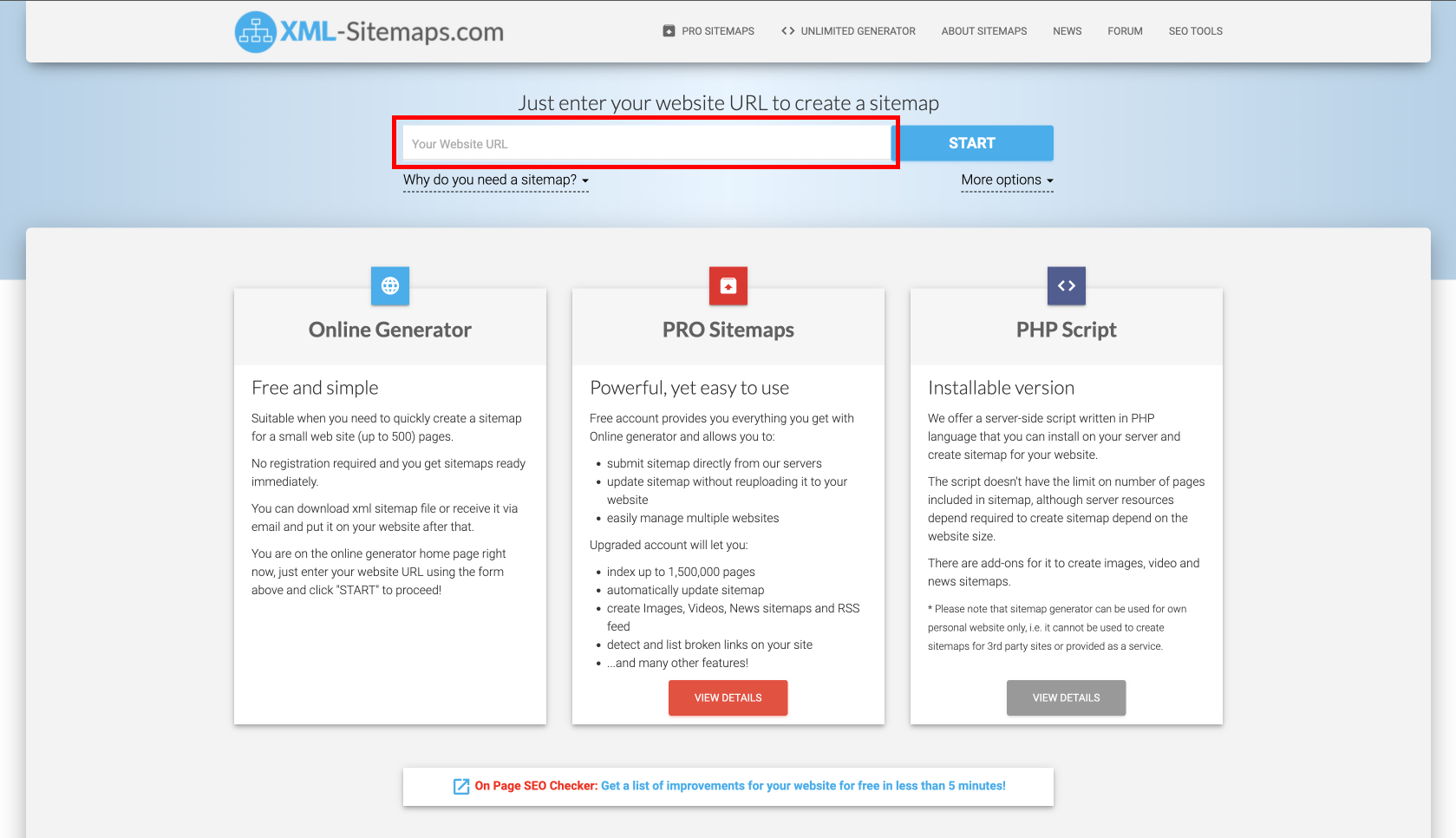Image resolution: width=1456 pixels, height=838 pixels.
Task: Open UNLIMITED GENERATOR in the top menu
Action: [858, 31]
